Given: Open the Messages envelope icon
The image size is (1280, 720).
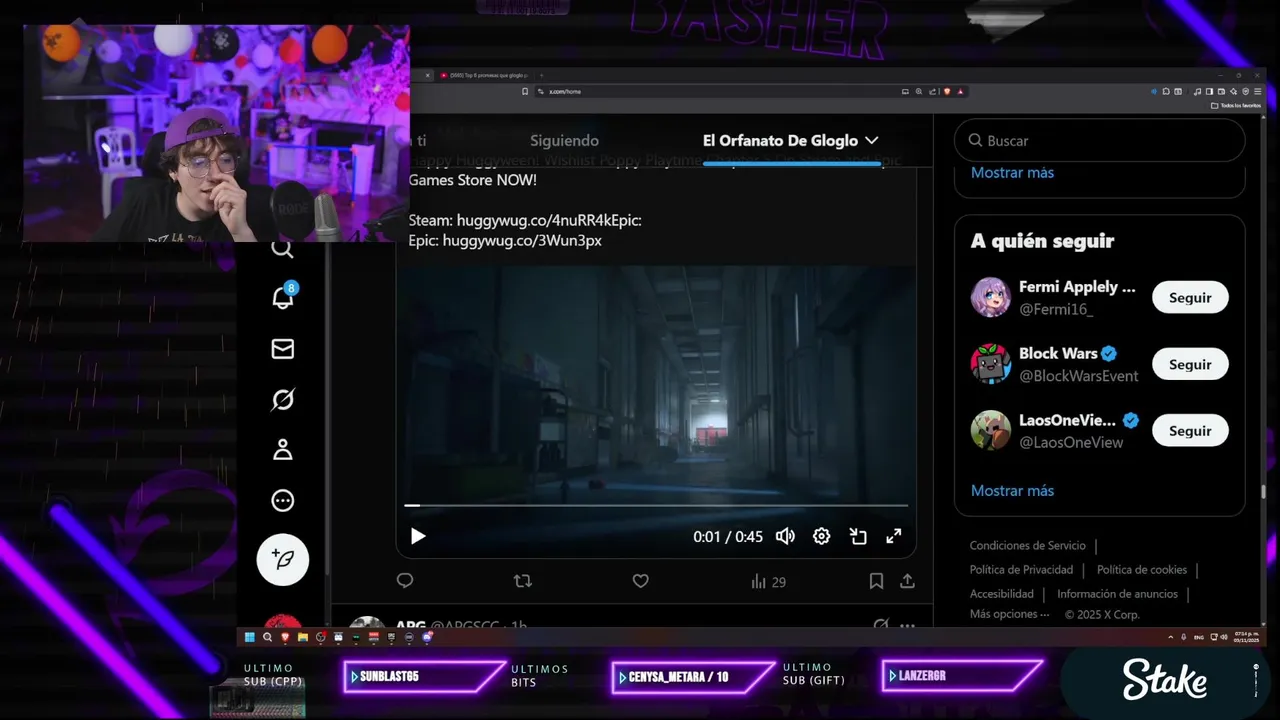Looking at the screenshot, I should click(283, 349).
